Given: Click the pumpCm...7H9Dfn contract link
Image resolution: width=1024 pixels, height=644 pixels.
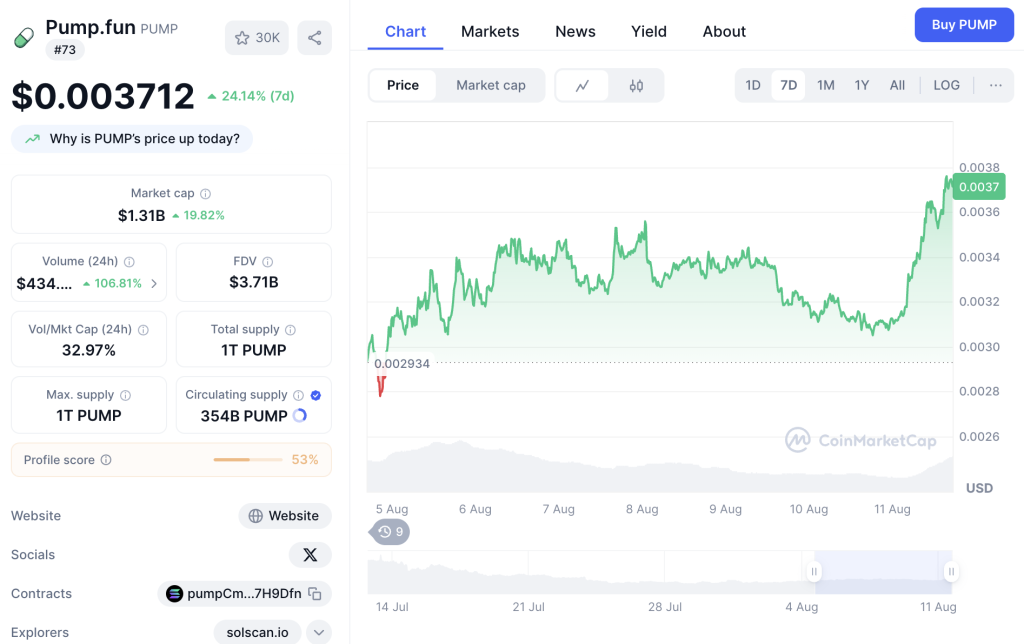Looking at the screenshot, I should pos(244,594).
